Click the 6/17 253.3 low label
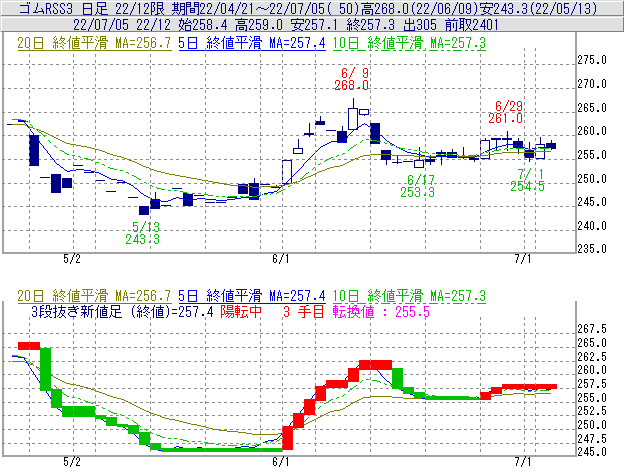The image size is (624, 475). coord(417,186)
